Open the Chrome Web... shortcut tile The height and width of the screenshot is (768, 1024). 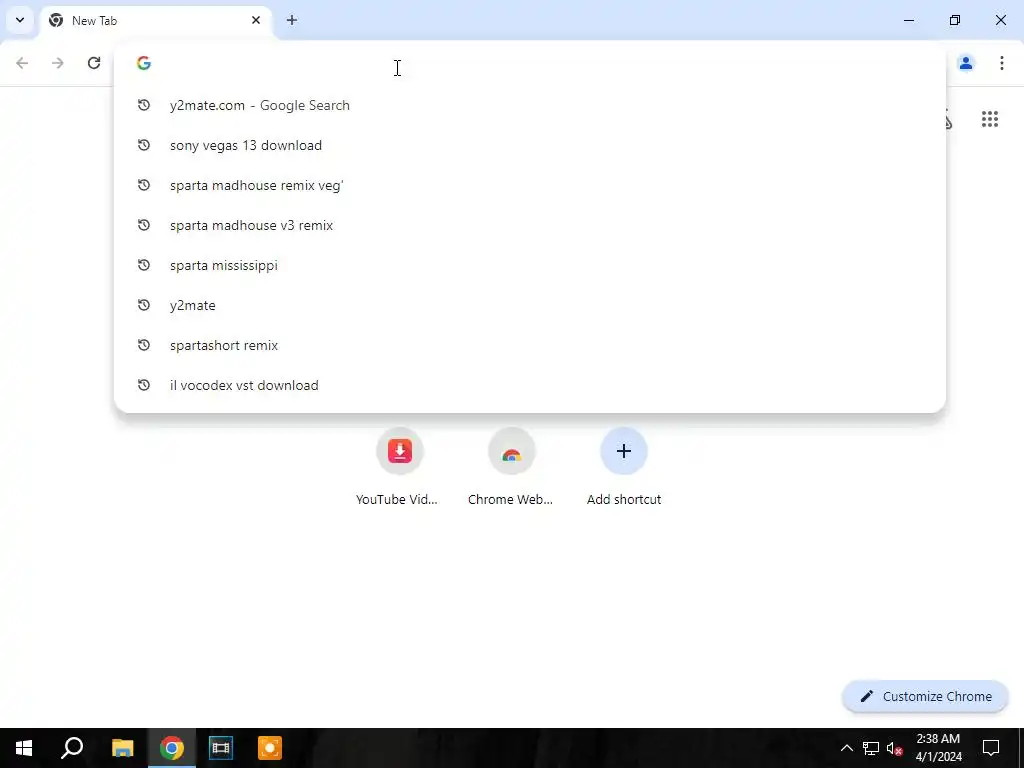[x=511, y=467]
